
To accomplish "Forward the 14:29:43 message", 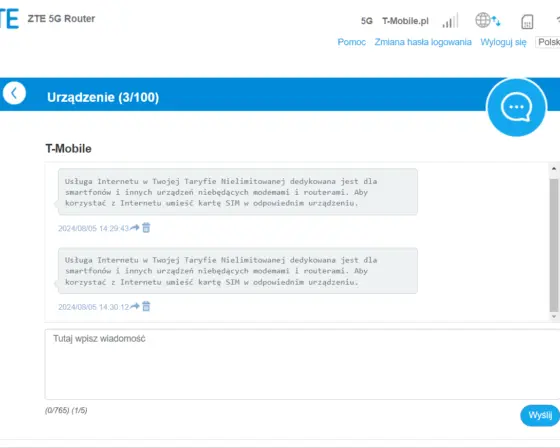I will point(135,228).
